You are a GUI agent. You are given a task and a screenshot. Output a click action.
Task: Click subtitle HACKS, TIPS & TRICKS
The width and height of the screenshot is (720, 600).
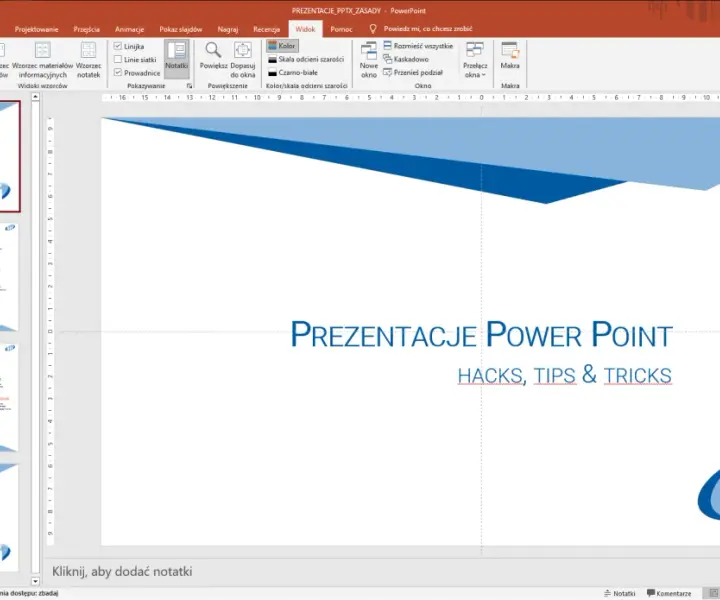point(565,375)
